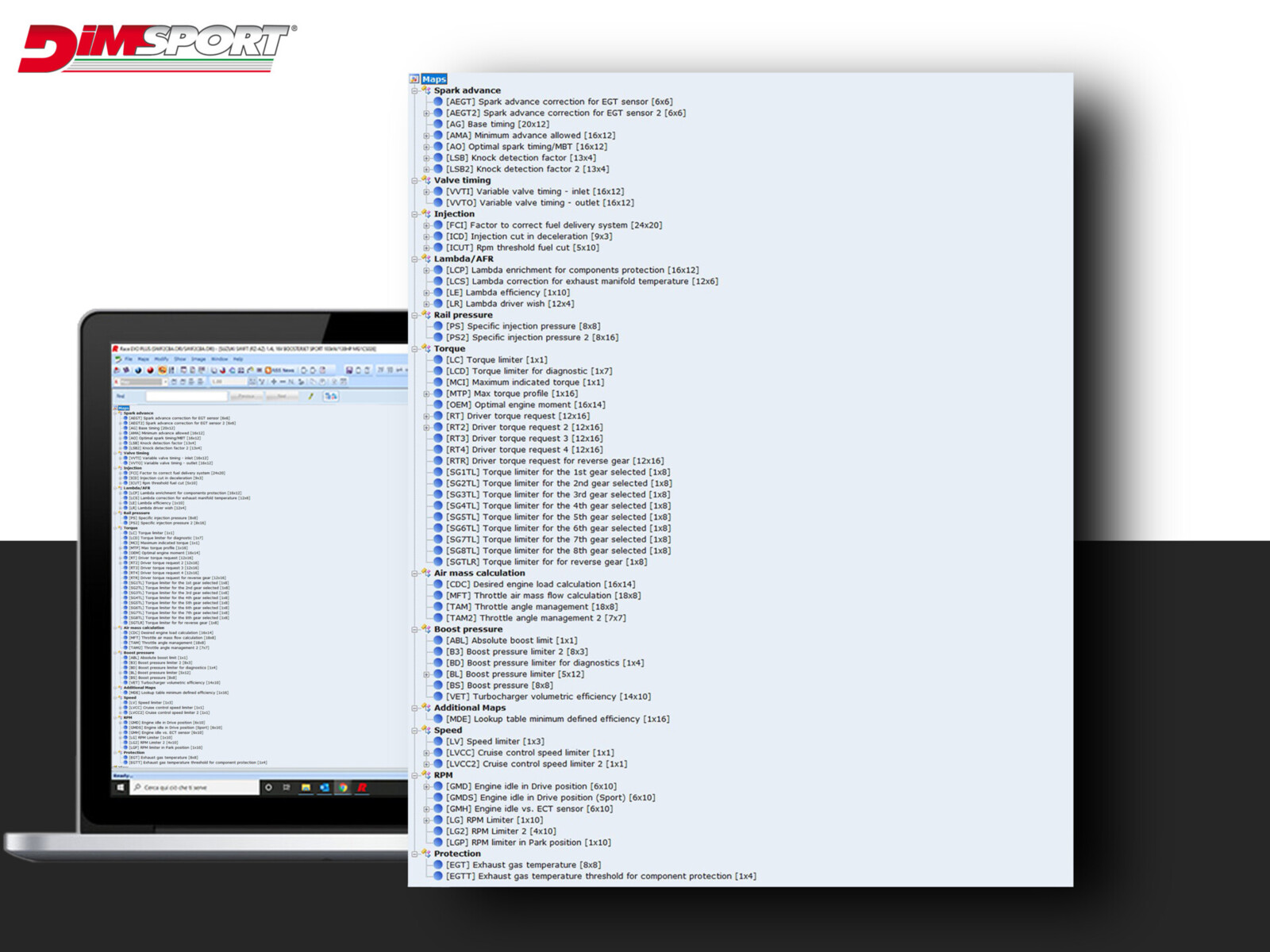Open the Race EVO app on the taskbar

click(362, 788)
